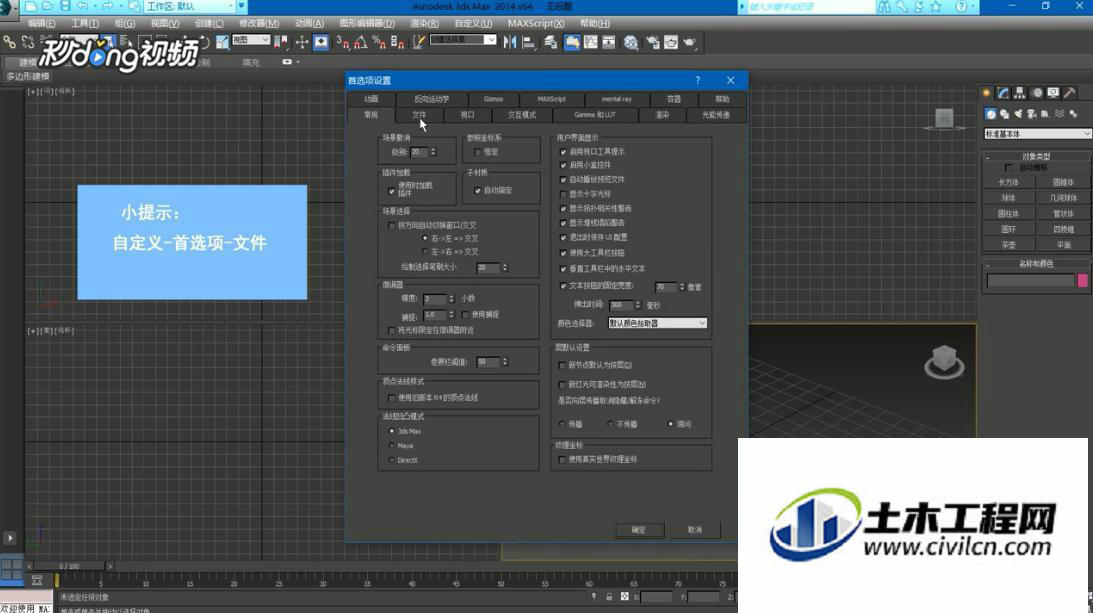Click the Save File icon in title bar
Screen dimensions: 1093x613
tap(65, 6)
